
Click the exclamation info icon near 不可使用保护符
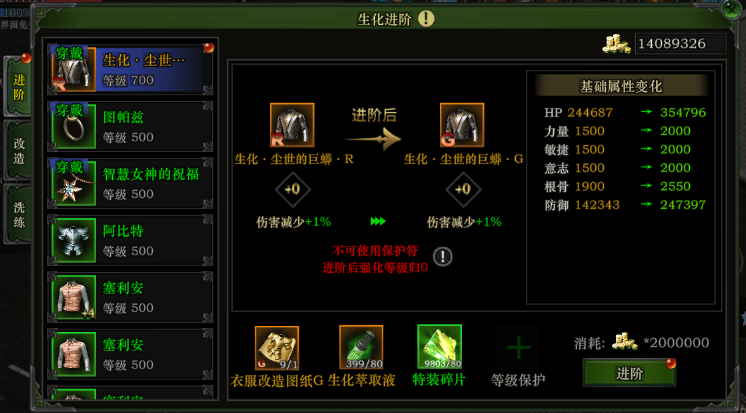(x=443, y=257)
